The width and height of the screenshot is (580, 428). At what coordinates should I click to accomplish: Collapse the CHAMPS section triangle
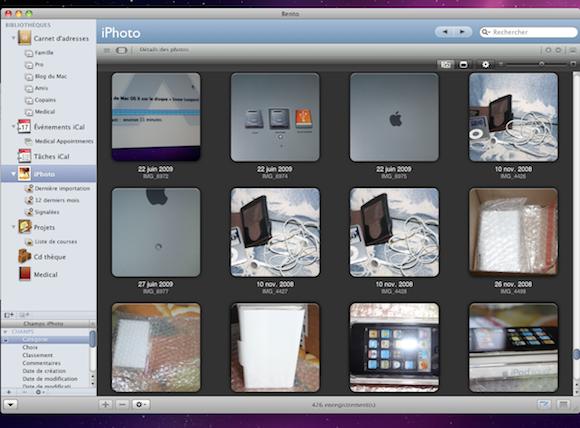pos(6,332)
